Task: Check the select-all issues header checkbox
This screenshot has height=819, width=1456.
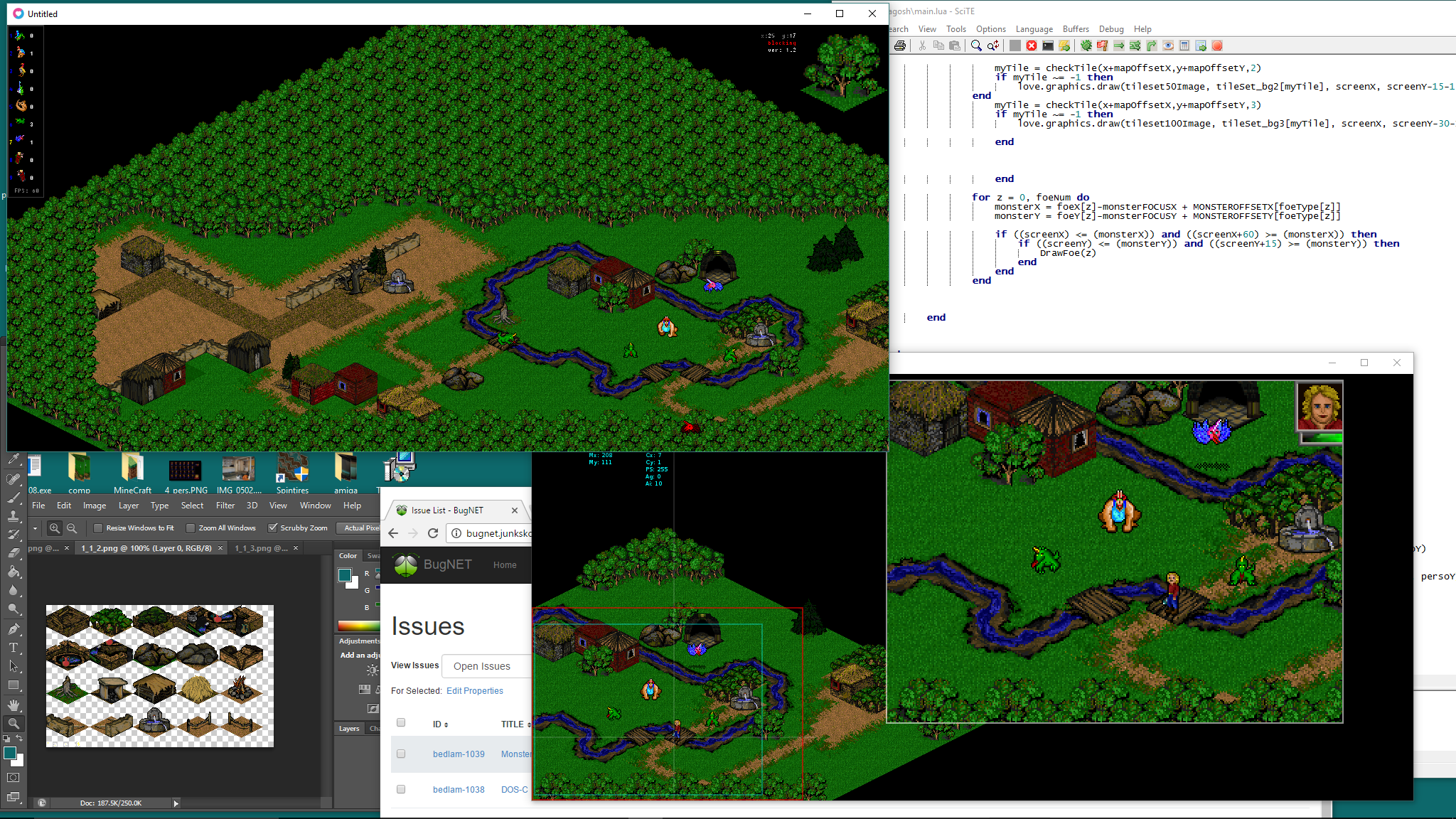Action: (401, 723)
